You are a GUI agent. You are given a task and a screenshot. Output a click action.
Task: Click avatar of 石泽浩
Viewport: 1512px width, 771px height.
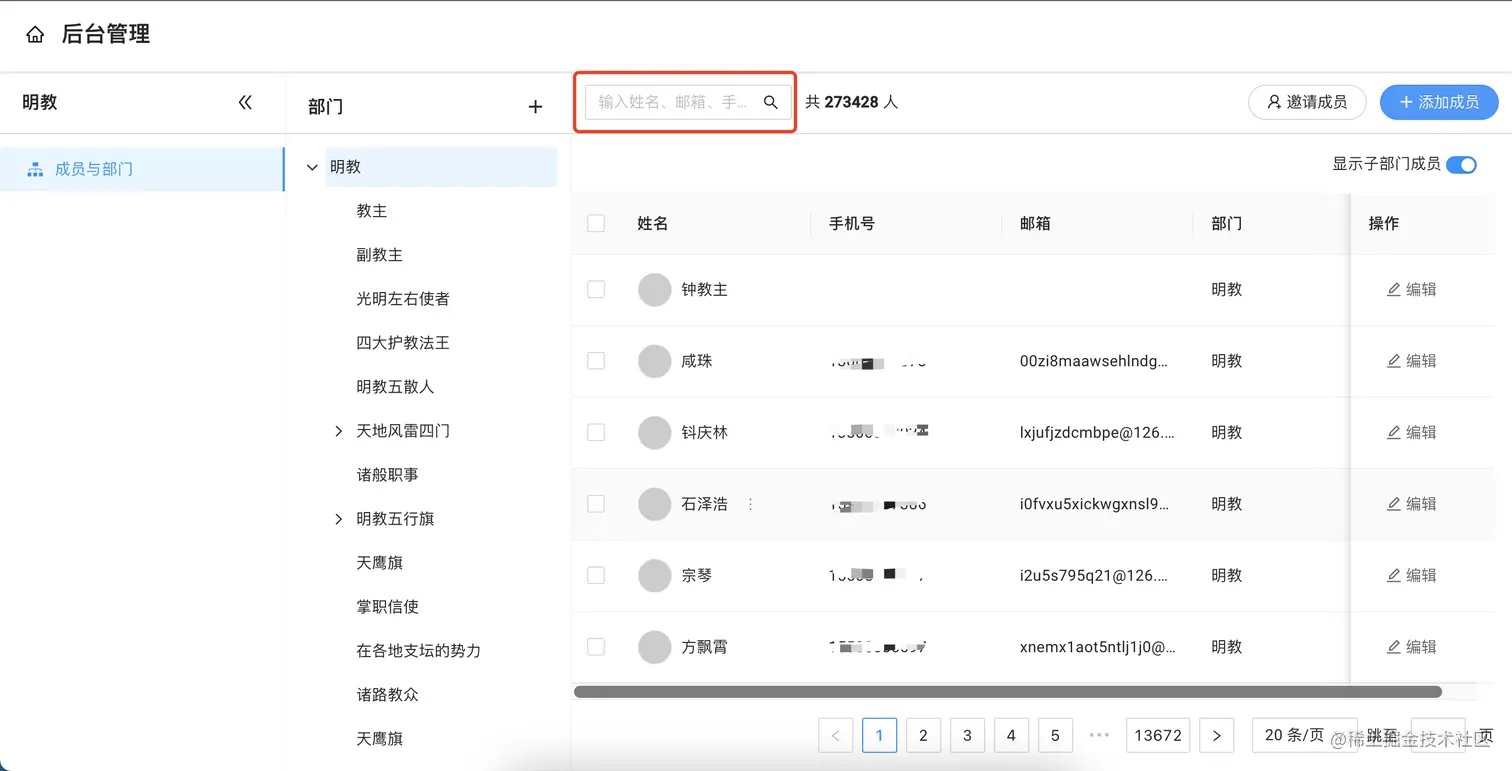click(655, 504)
